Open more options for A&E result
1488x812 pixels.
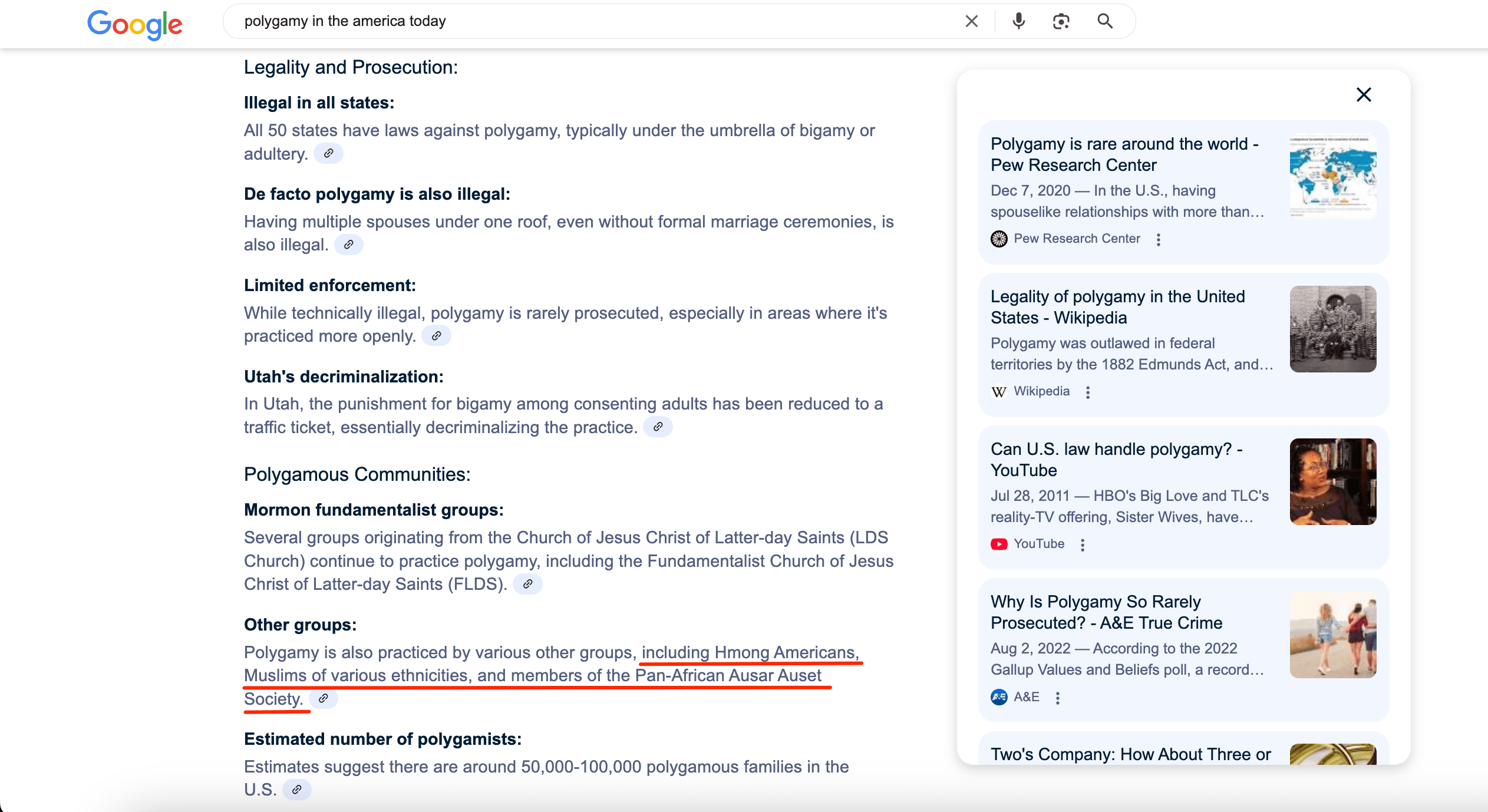point(1058,698)
